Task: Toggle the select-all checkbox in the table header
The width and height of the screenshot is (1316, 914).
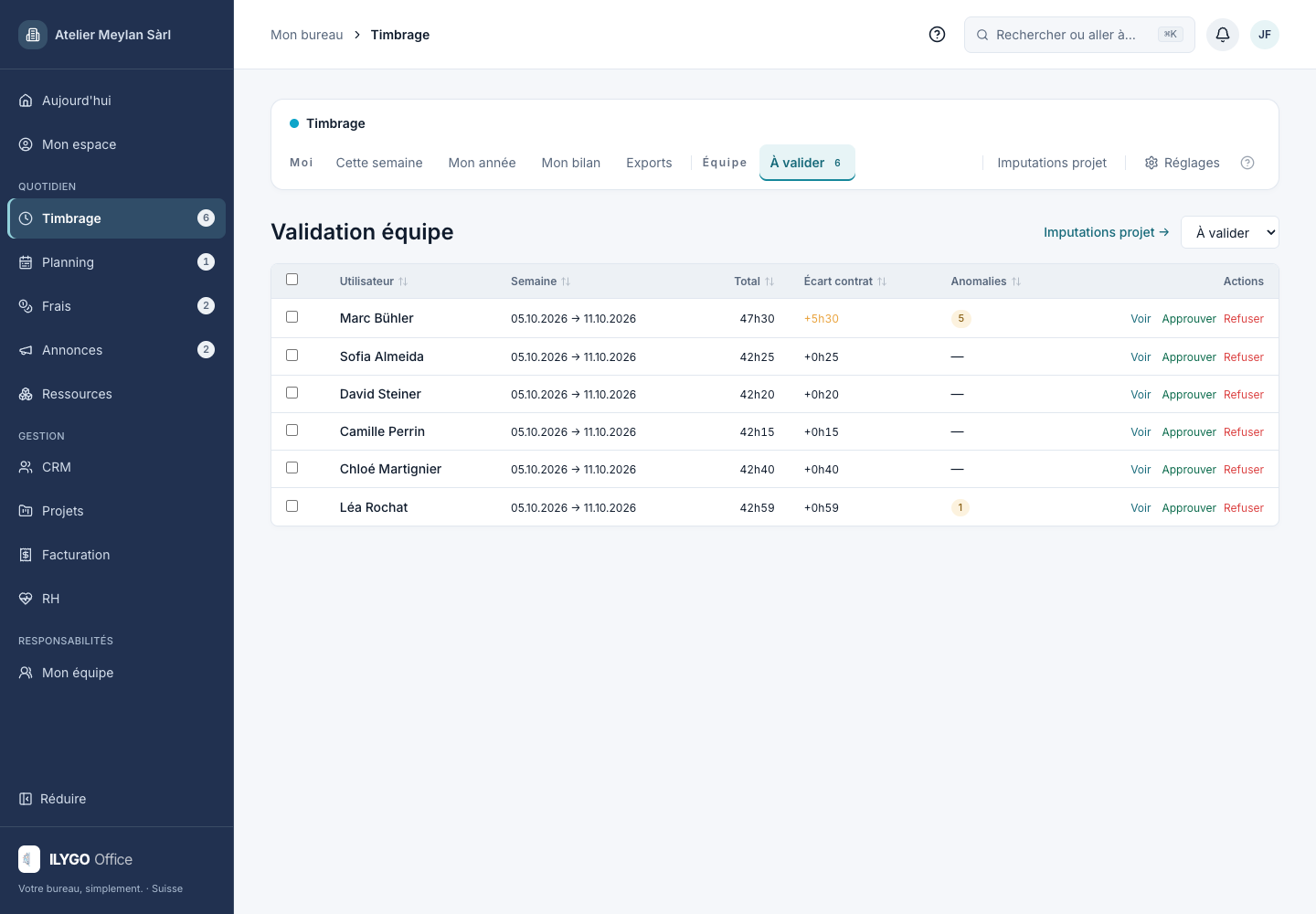Action: [292, 280]
